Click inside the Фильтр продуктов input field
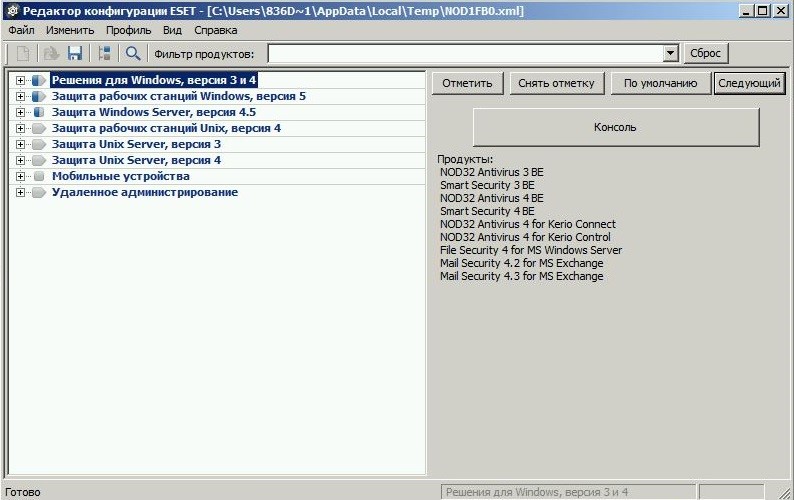 coord(466,53)
